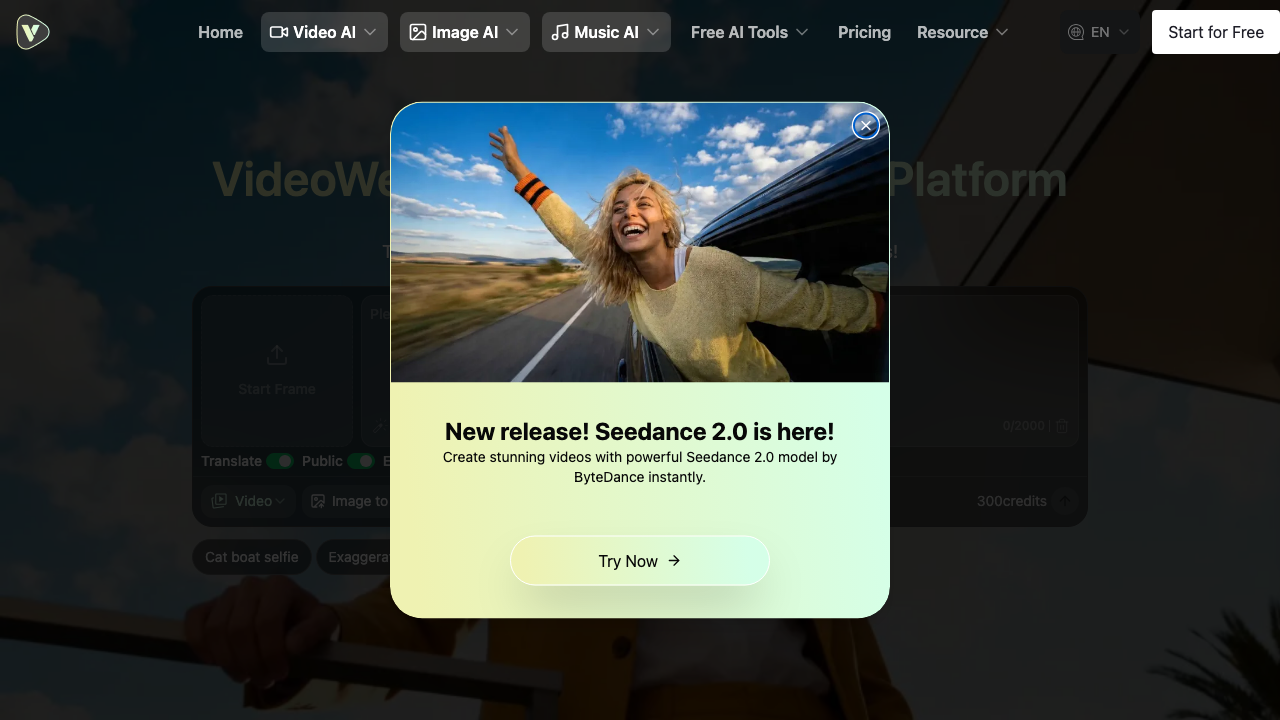The width and height of the screenshot is (1280, 720).
Task: Open the Pricing page
Action: (x=864, y=32)
